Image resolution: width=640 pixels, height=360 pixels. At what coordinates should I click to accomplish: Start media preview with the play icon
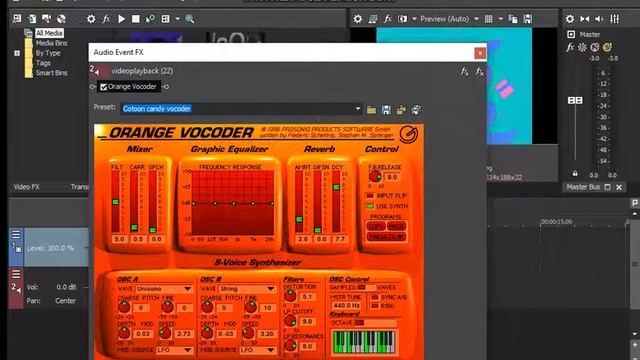click(121, 19)
